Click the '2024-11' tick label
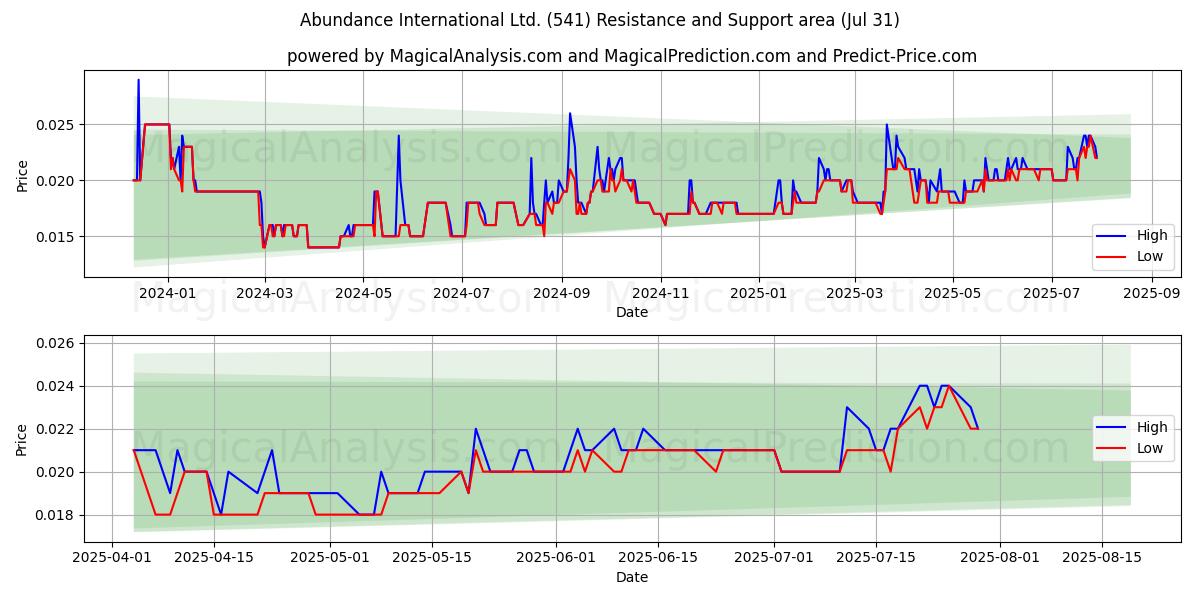Image resolution: width=1200 pixels, height=600 pixels. [x=660, y=293]
